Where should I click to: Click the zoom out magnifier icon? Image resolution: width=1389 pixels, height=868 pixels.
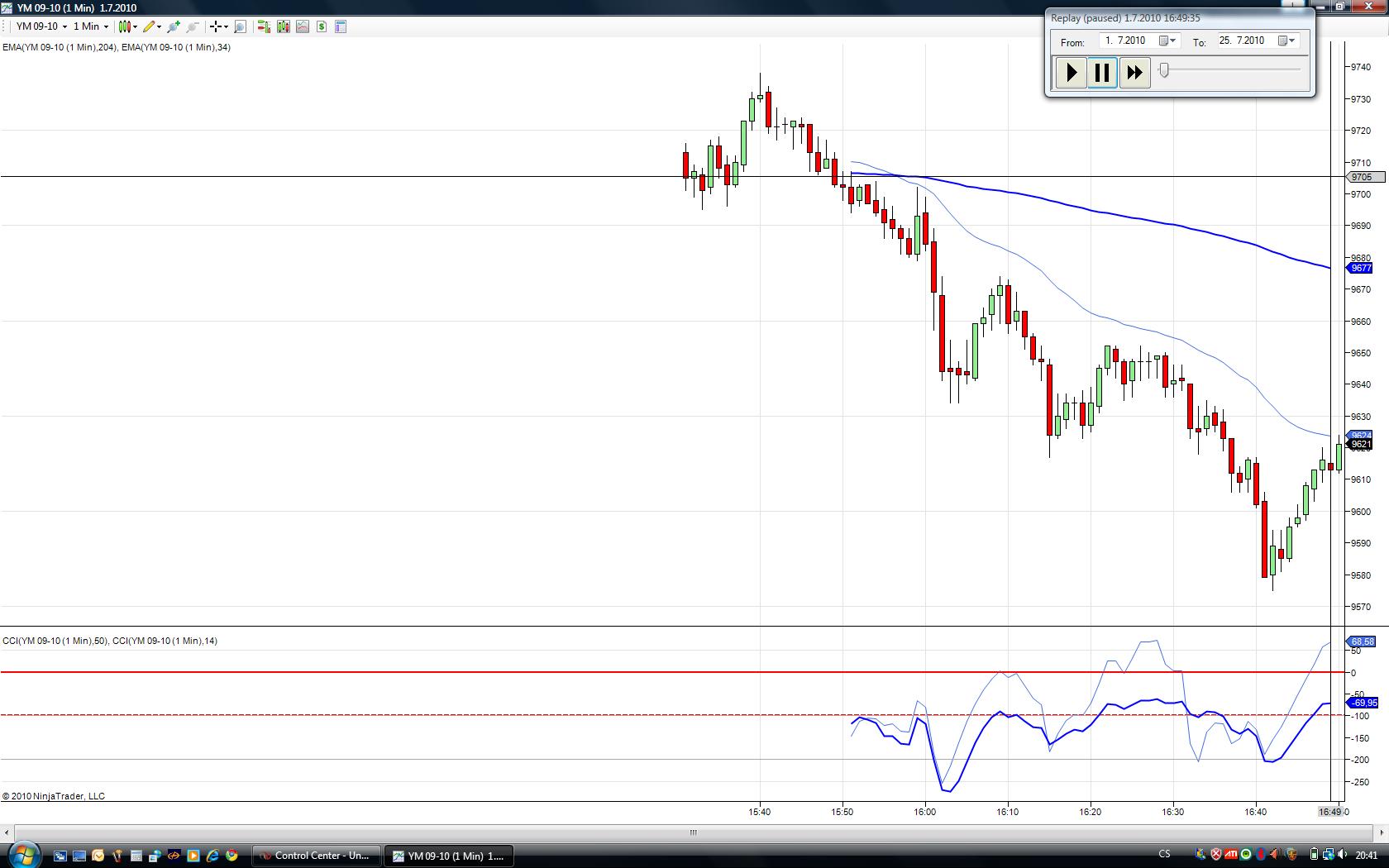tap(193, 26)
